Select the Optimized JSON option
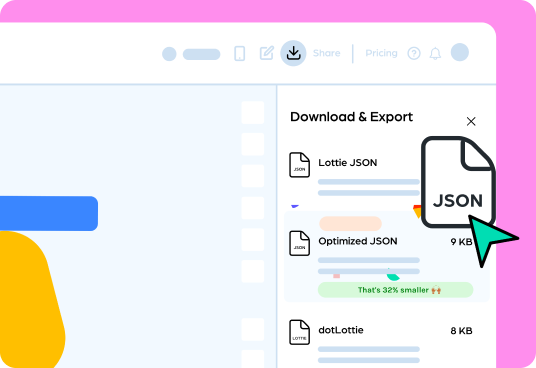536x368 pixels. pyautogui.click(x=387, y=256)
